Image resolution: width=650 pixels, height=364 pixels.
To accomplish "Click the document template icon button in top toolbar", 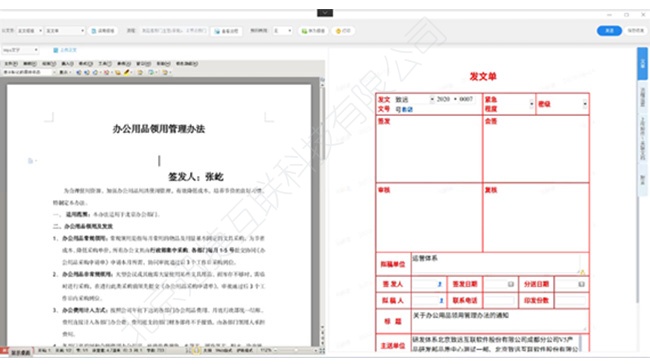I will coord(103,31).
